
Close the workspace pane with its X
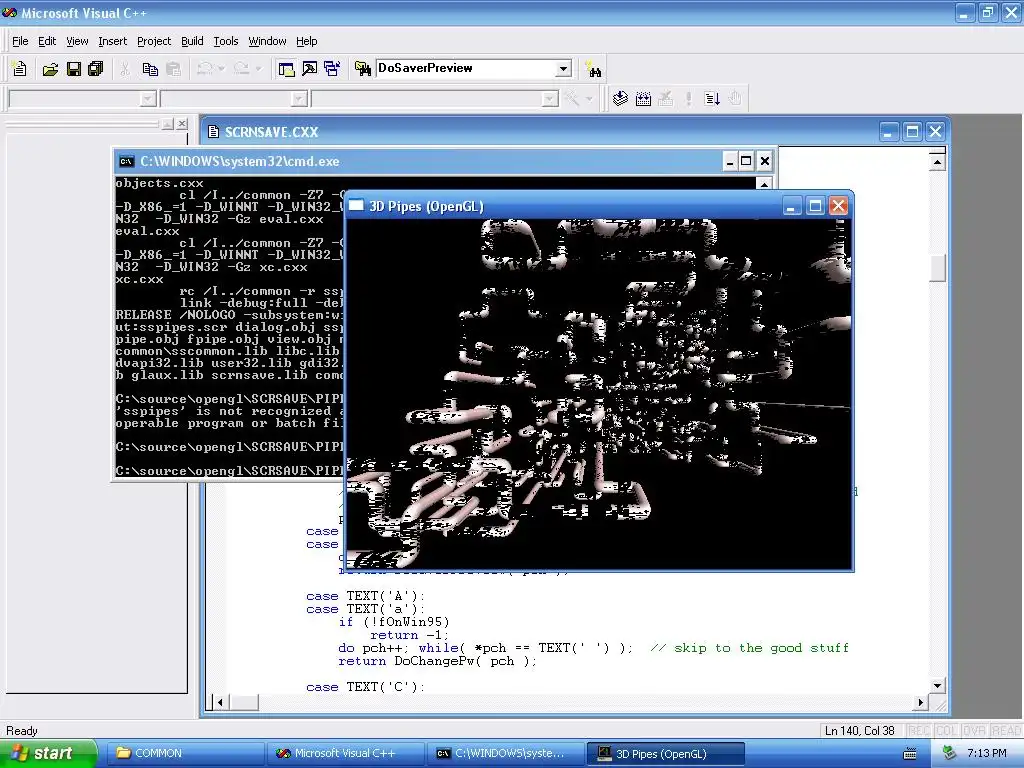(182, 123)
